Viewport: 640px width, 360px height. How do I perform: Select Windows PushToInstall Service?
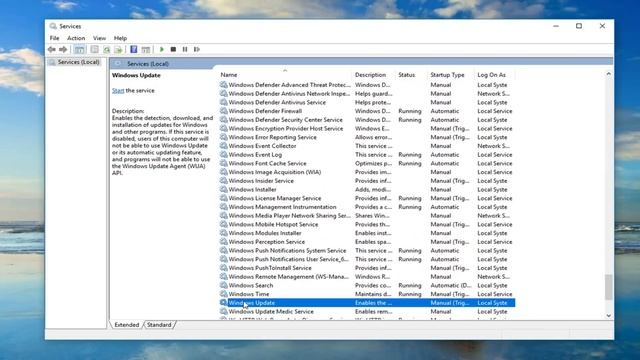click(x=367, y=268)
